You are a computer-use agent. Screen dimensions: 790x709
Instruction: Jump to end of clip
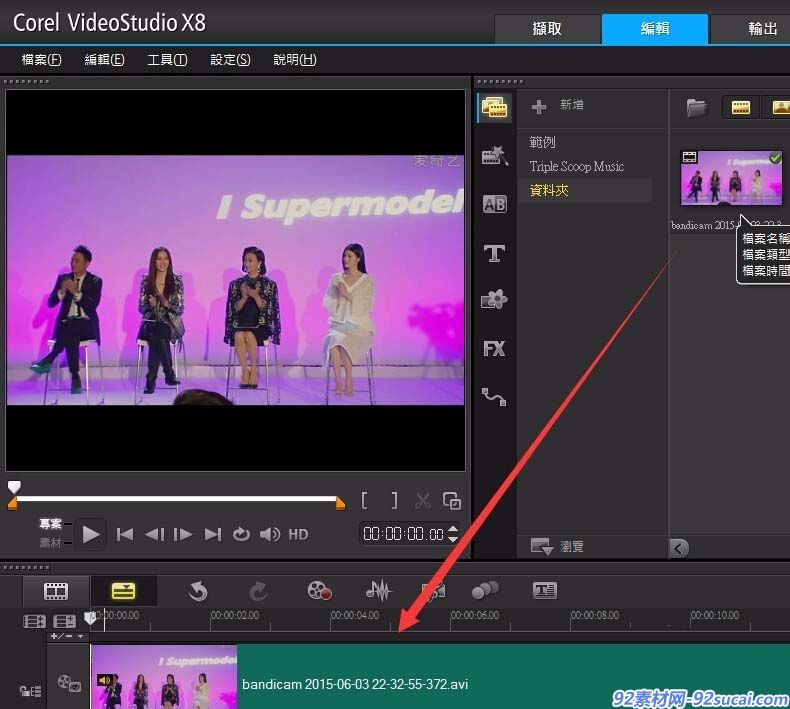click(x=213, y=534)
